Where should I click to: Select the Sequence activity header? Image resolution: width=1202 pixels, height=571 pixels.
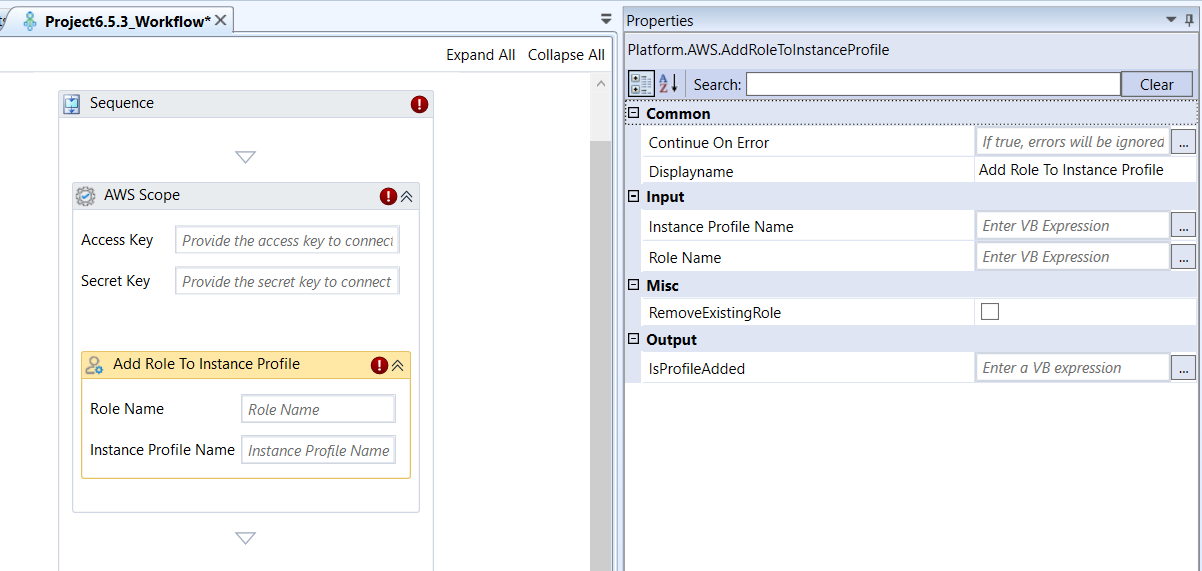(246, 104)
